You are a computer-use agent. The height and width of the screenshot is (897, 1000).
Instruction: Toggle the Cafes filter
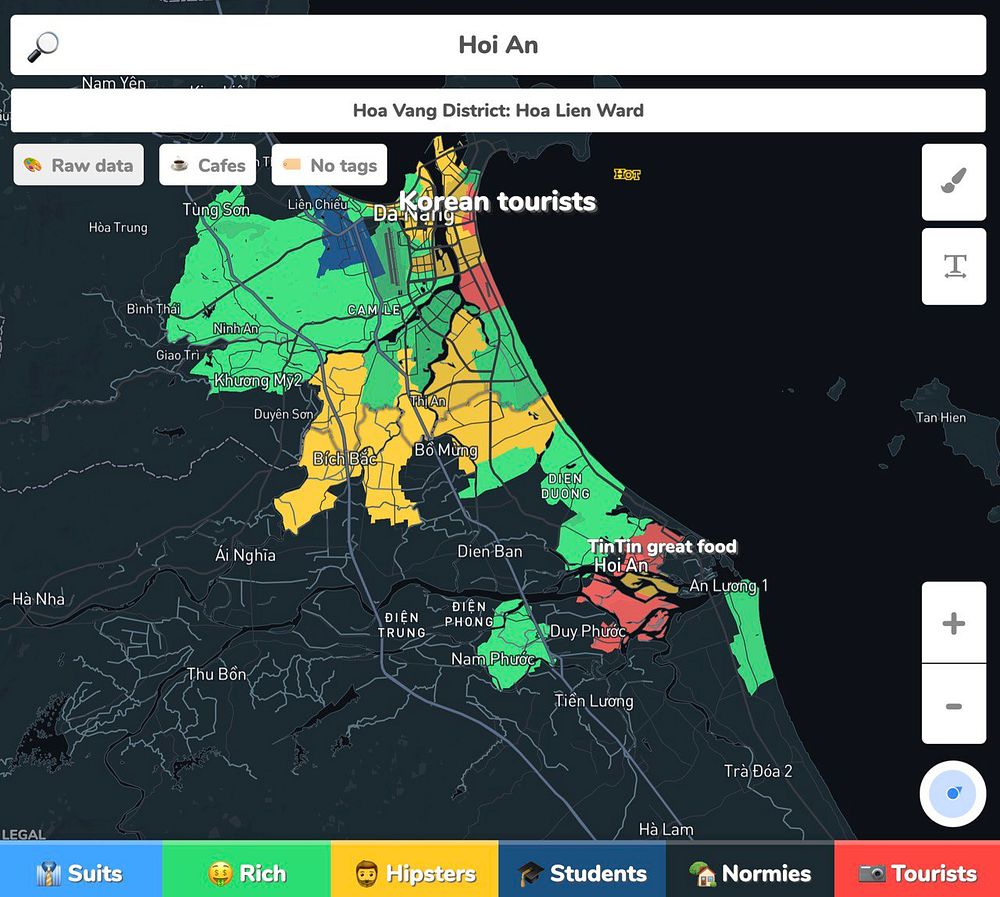[x=207, y=165]
